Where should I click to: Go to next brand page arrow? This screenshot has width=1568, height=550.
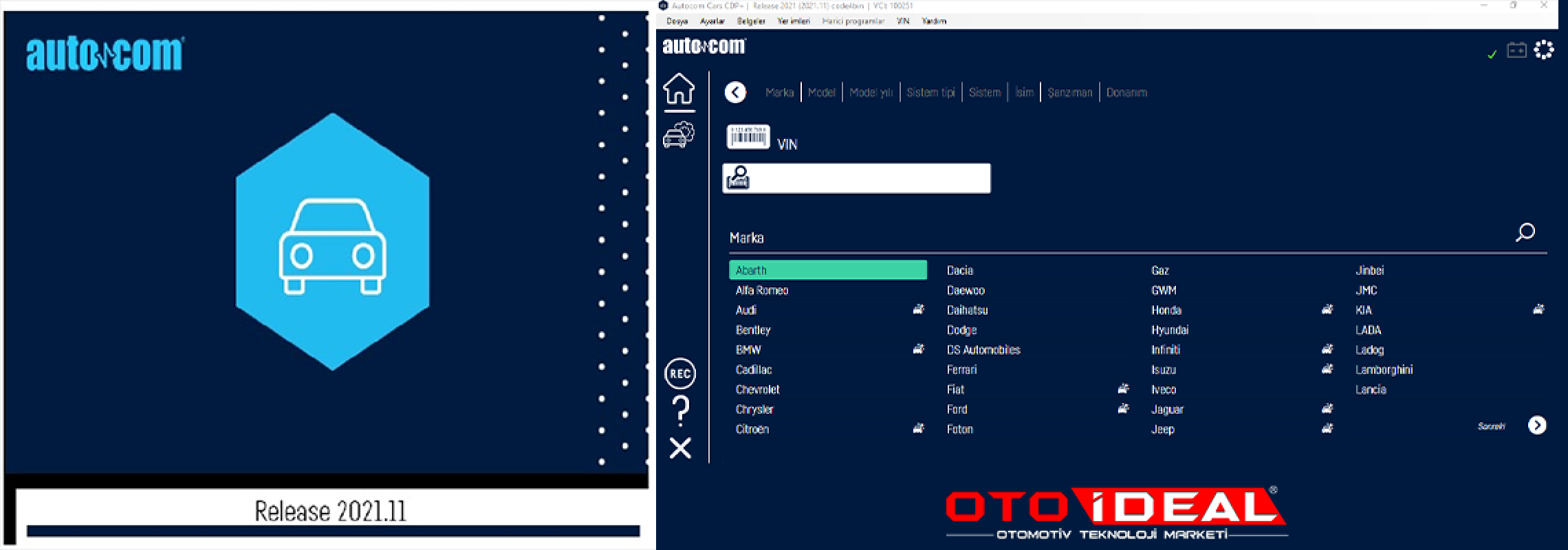tap(1537, 426)
